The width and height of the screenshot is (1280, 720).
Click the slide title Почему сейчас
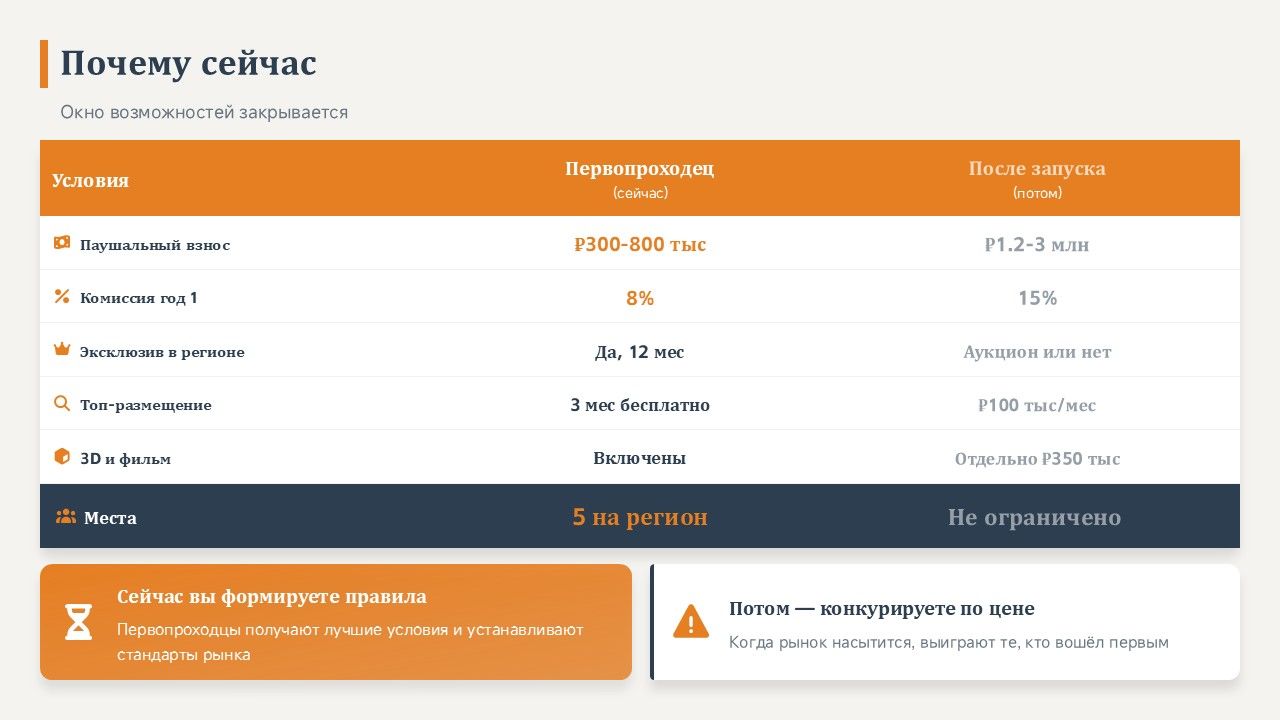point(189,63)
